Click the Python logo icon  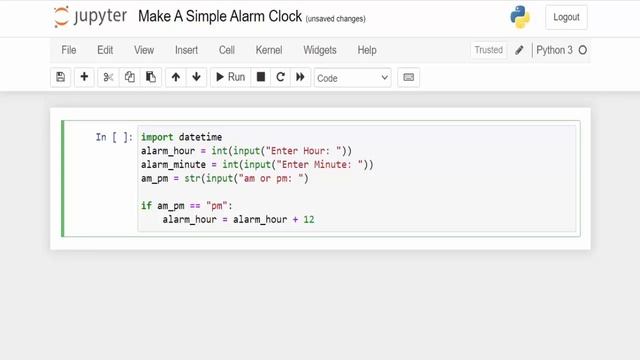520,17
